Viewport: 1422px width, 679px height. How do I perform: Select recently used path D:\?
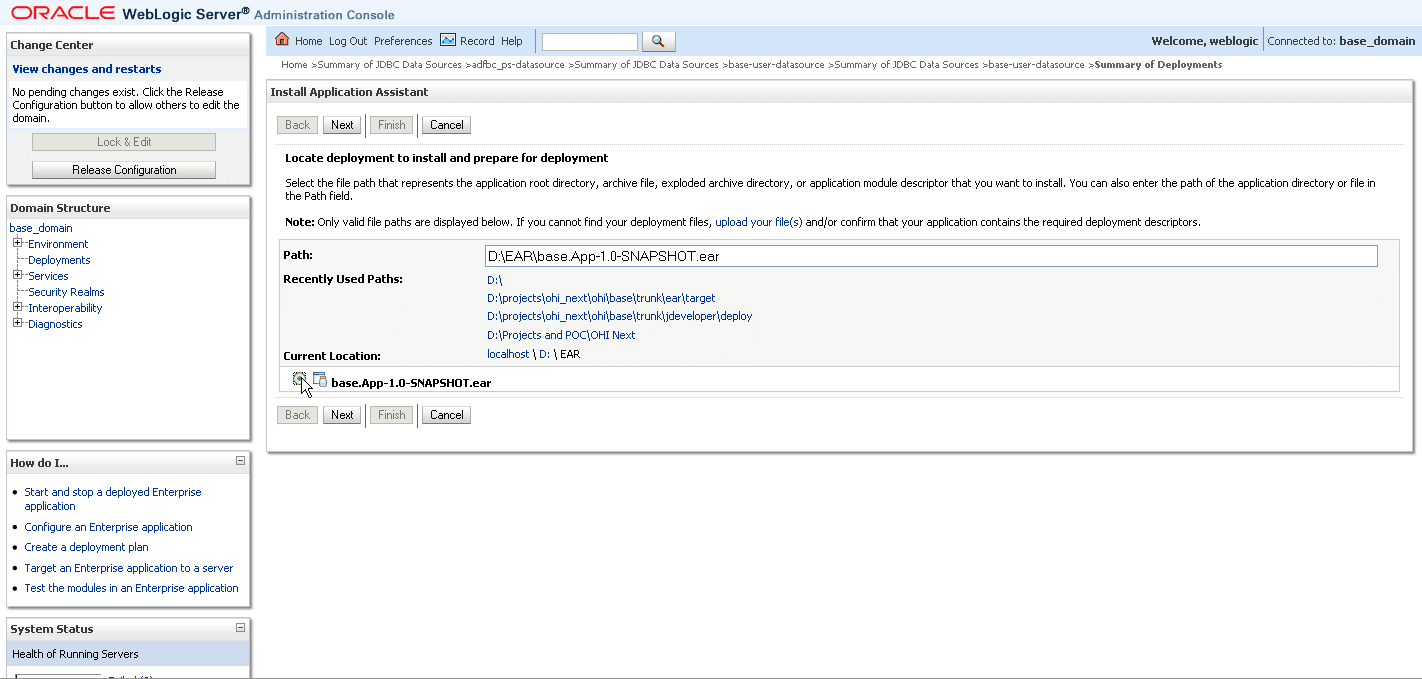tap(494, 281)
